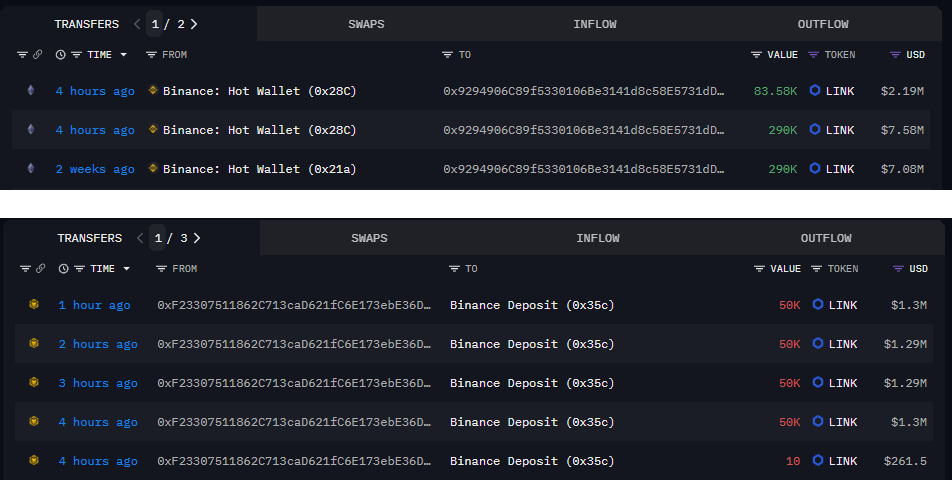The image size is (952, 480).
Task: Click chain-link icon in 1 / 2 transfers header
Action: click(38, 55)
